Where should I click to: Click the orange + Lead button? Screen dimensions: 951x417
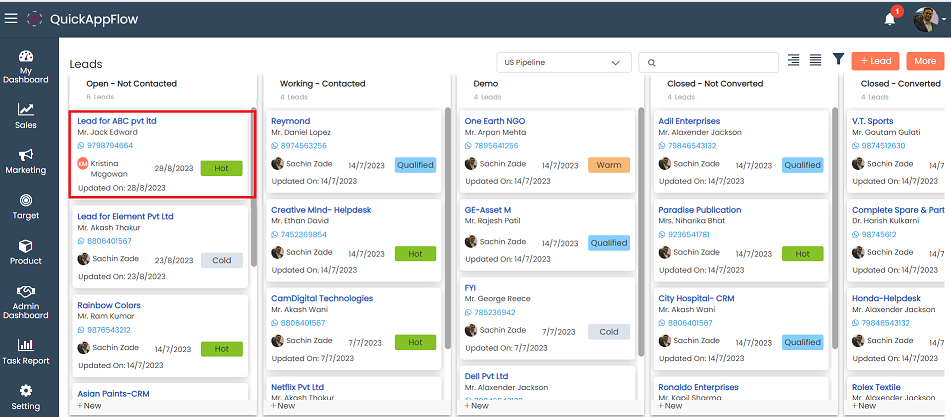(x=875, y=61)
